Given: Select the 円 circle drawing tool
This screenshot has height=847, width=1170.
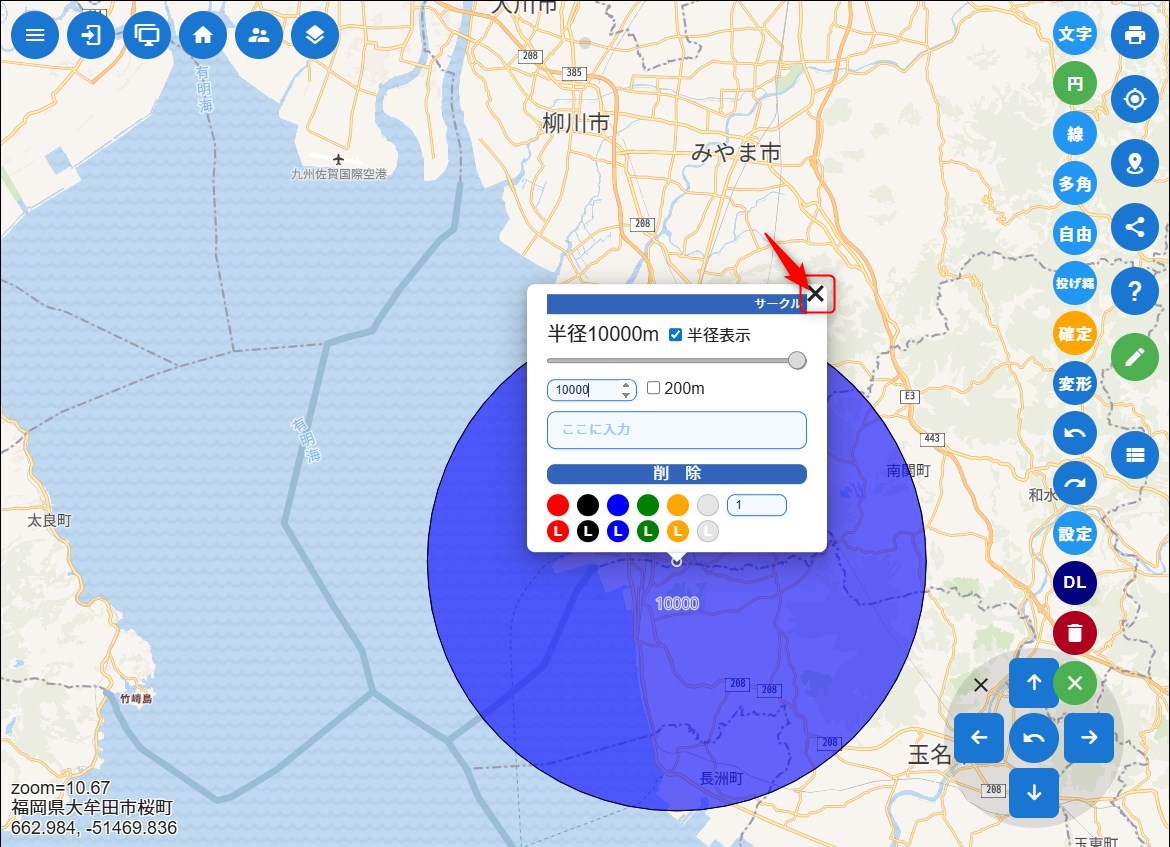Looking at the screenshot, I should [x=1075, y=84].
